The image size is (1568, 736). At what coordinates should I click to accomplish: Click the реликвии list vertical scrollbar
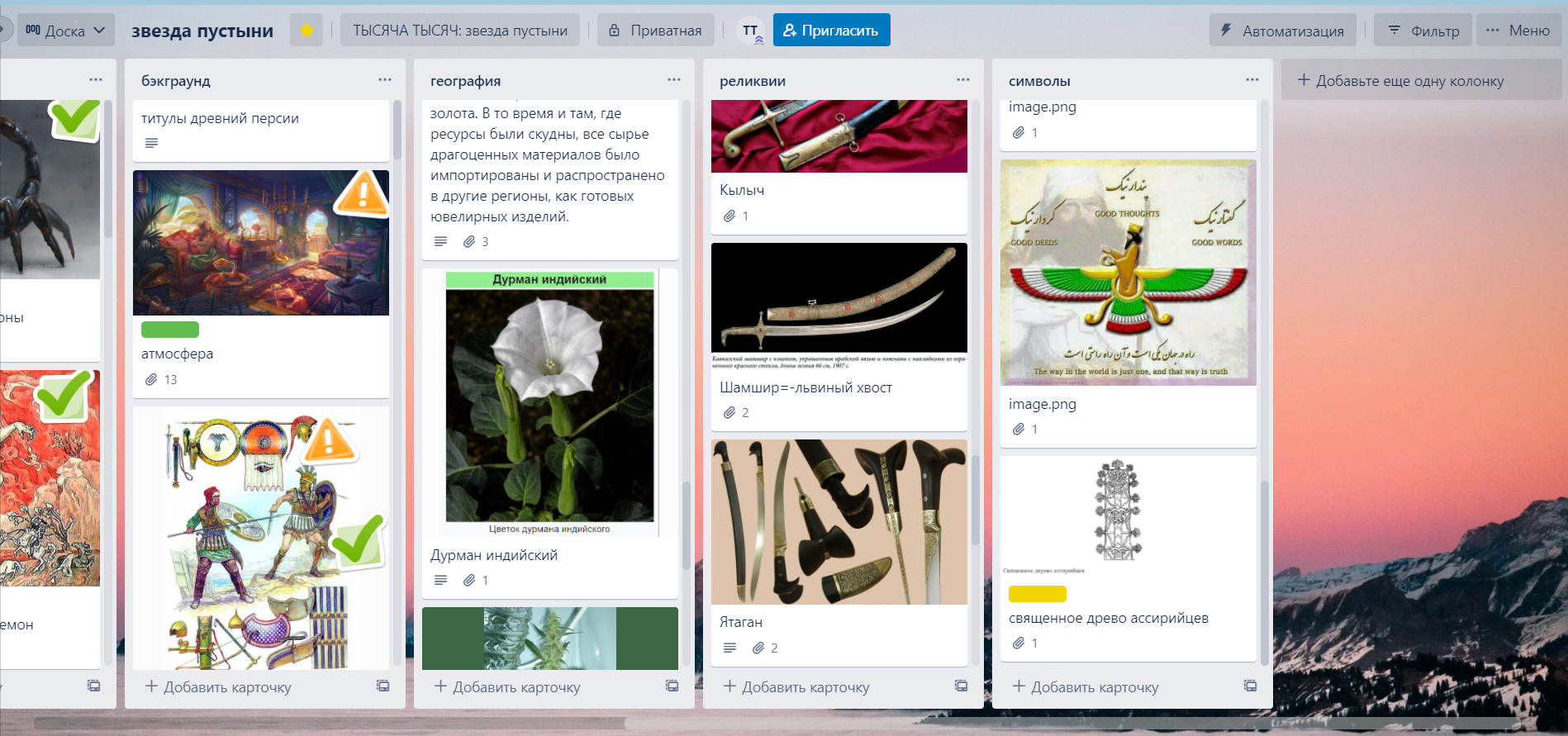(x=976, y=500)
